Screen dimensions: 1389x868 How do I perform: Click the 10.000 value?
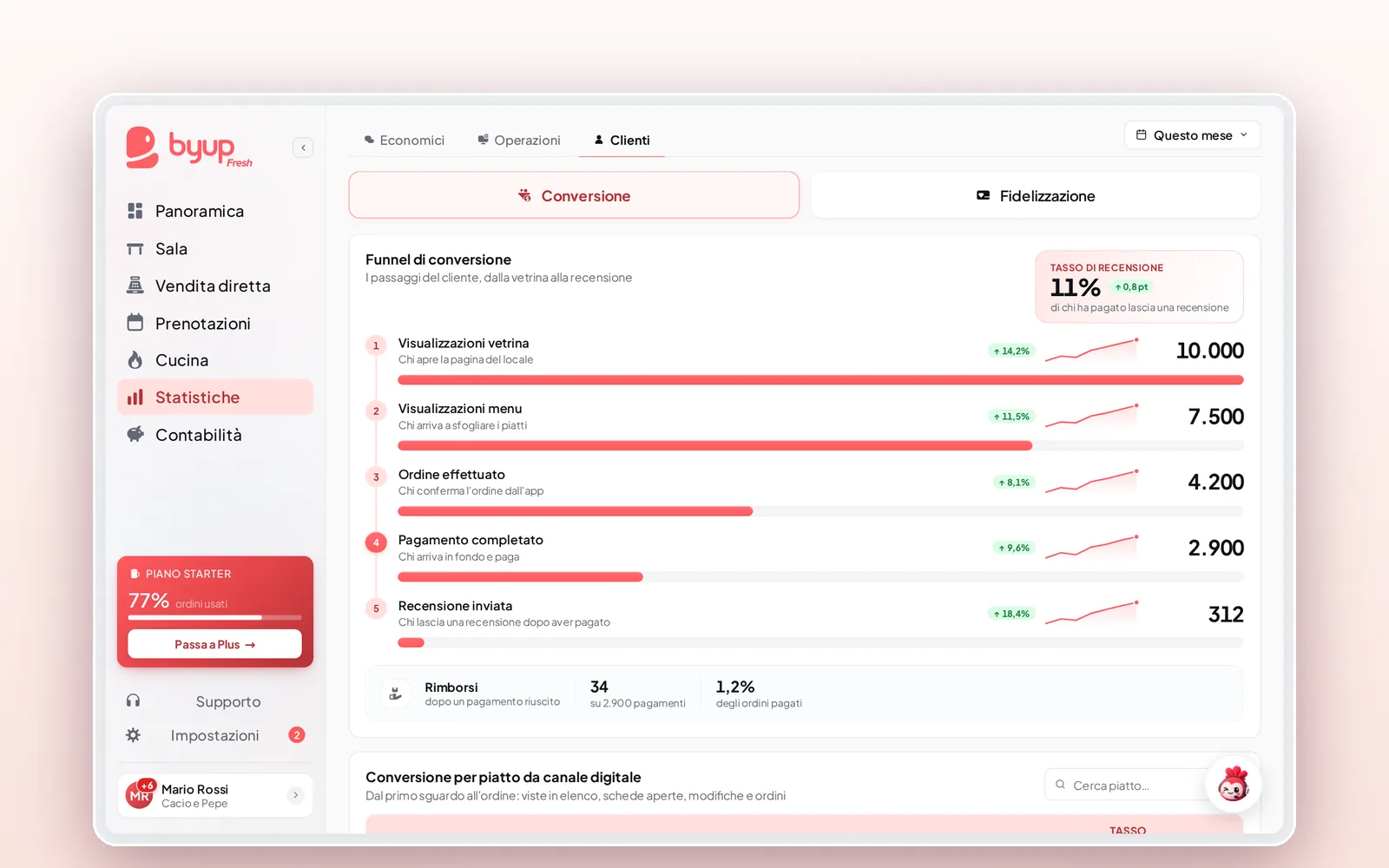click(x=1209, y=351)
